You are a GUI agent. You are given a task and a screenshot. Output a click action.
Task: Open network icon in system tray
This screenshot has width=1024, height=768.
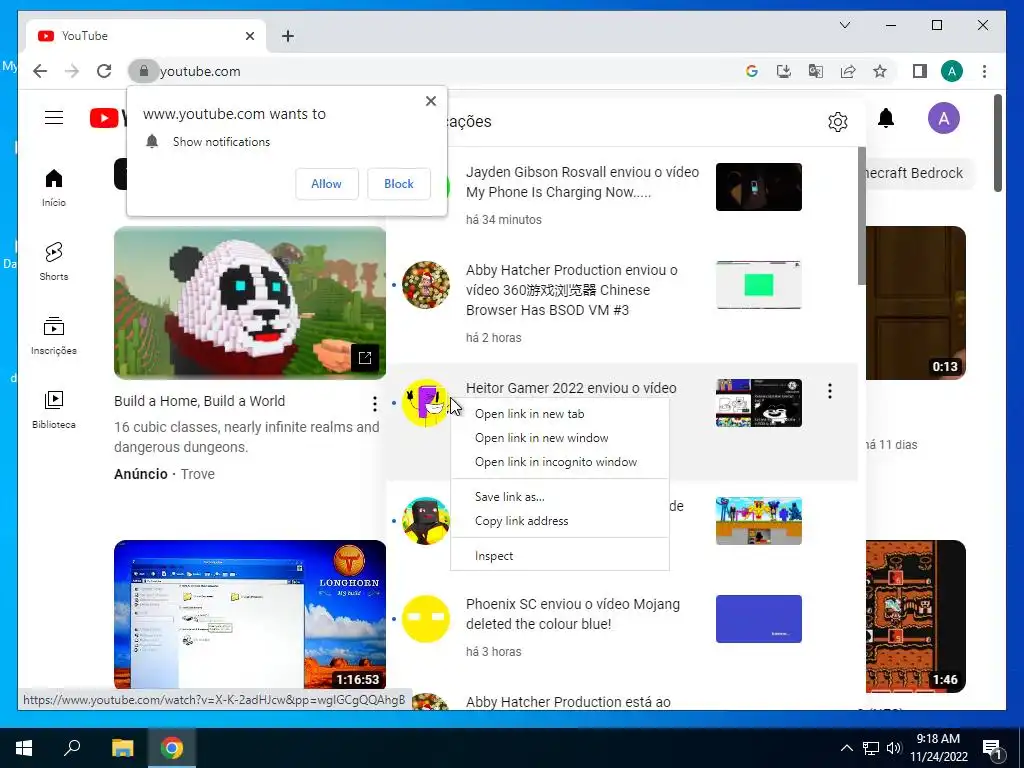click(871, 748)
